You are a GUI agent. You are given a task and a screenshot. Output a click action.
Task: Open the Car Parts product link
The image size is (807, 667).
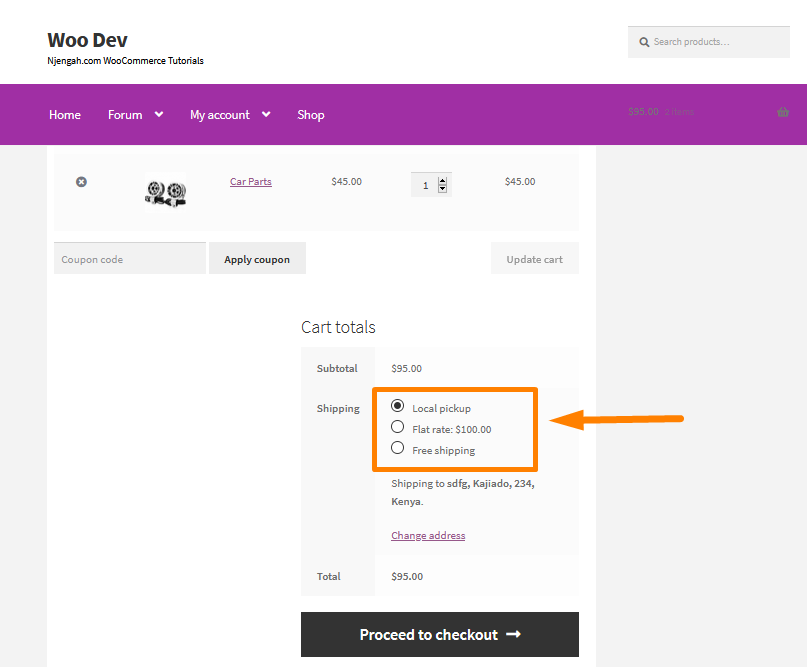point(251,182)
